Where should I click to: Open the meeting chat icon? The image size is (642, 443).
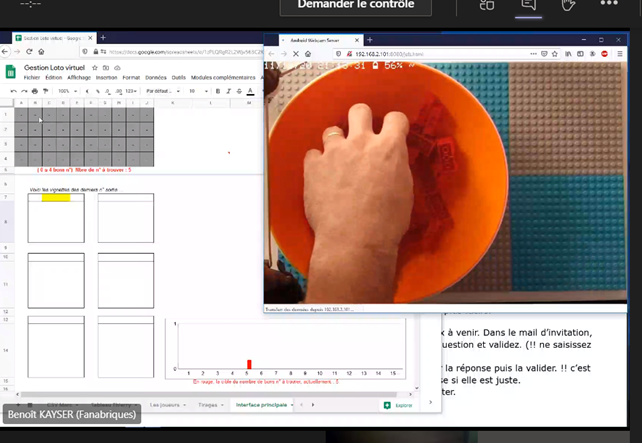click(528, 5)
